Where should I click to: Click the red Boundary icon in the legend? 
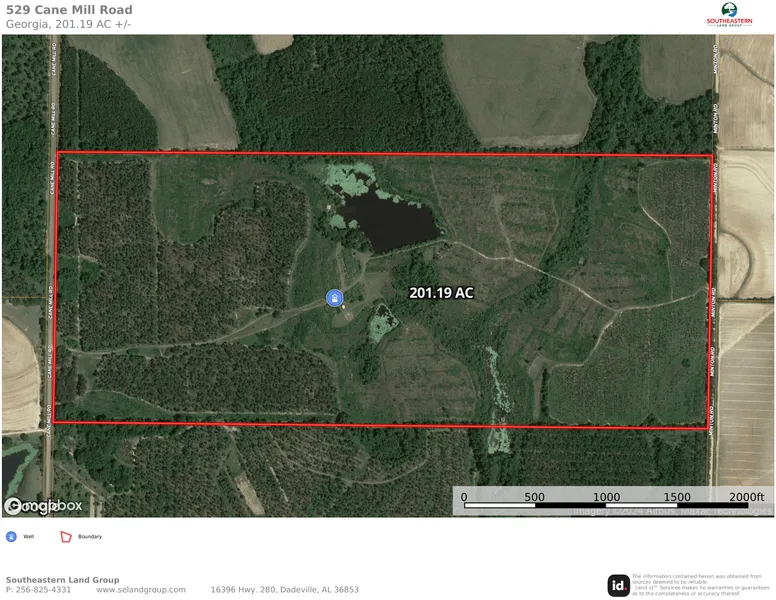coord(66,537)
